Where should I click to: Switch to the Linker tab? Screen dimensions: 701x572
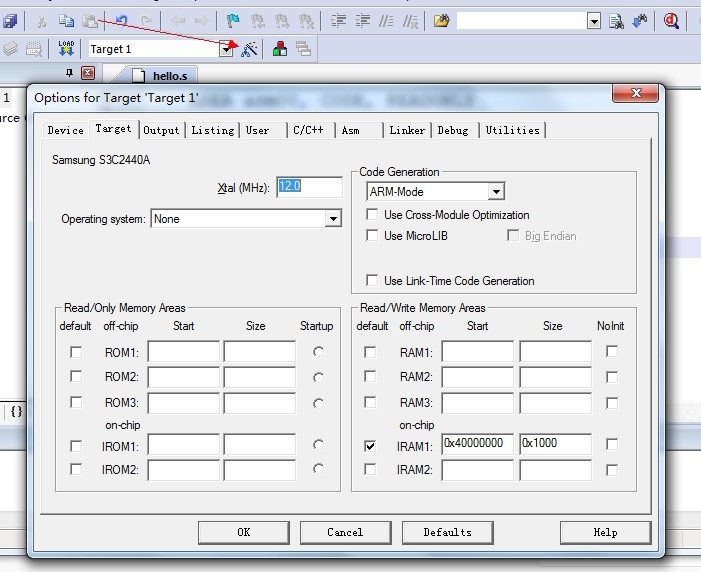[407, 130]
